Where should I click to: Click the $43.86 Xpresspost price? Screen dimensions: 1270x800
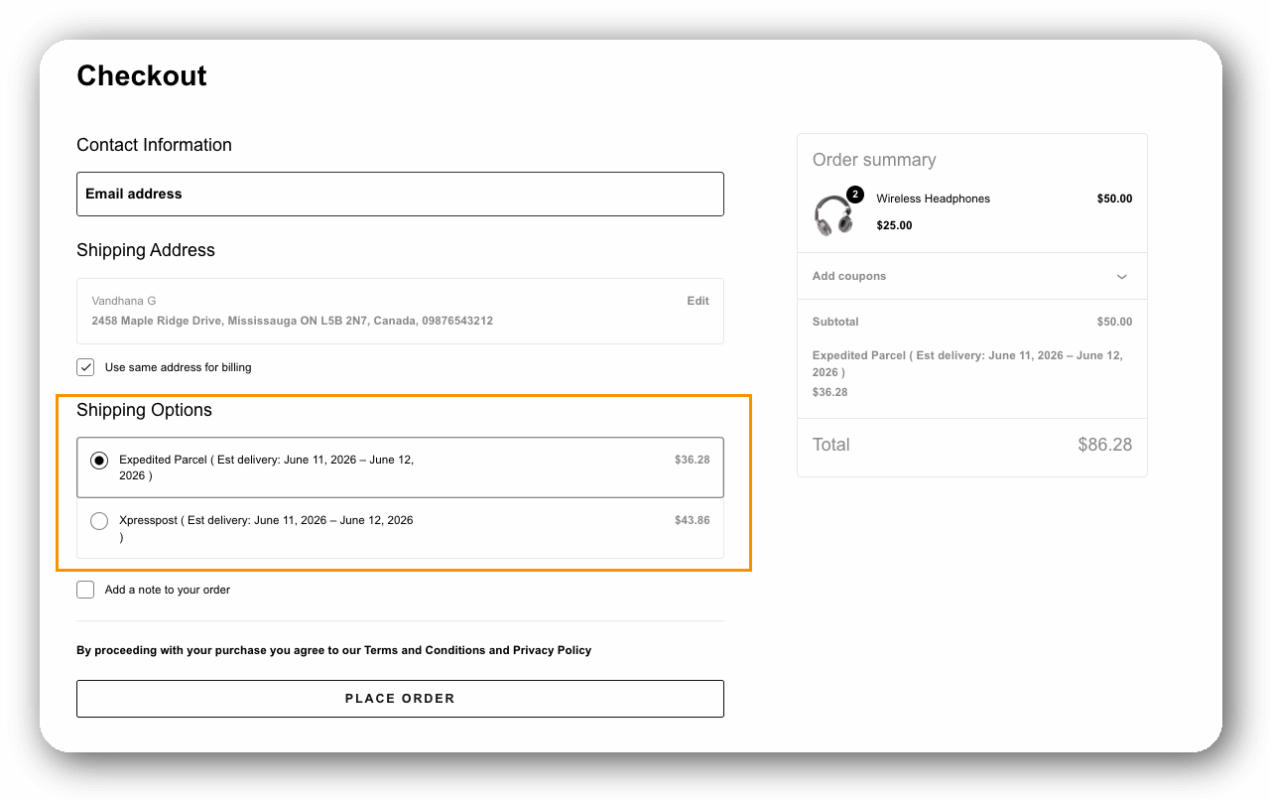692,521
